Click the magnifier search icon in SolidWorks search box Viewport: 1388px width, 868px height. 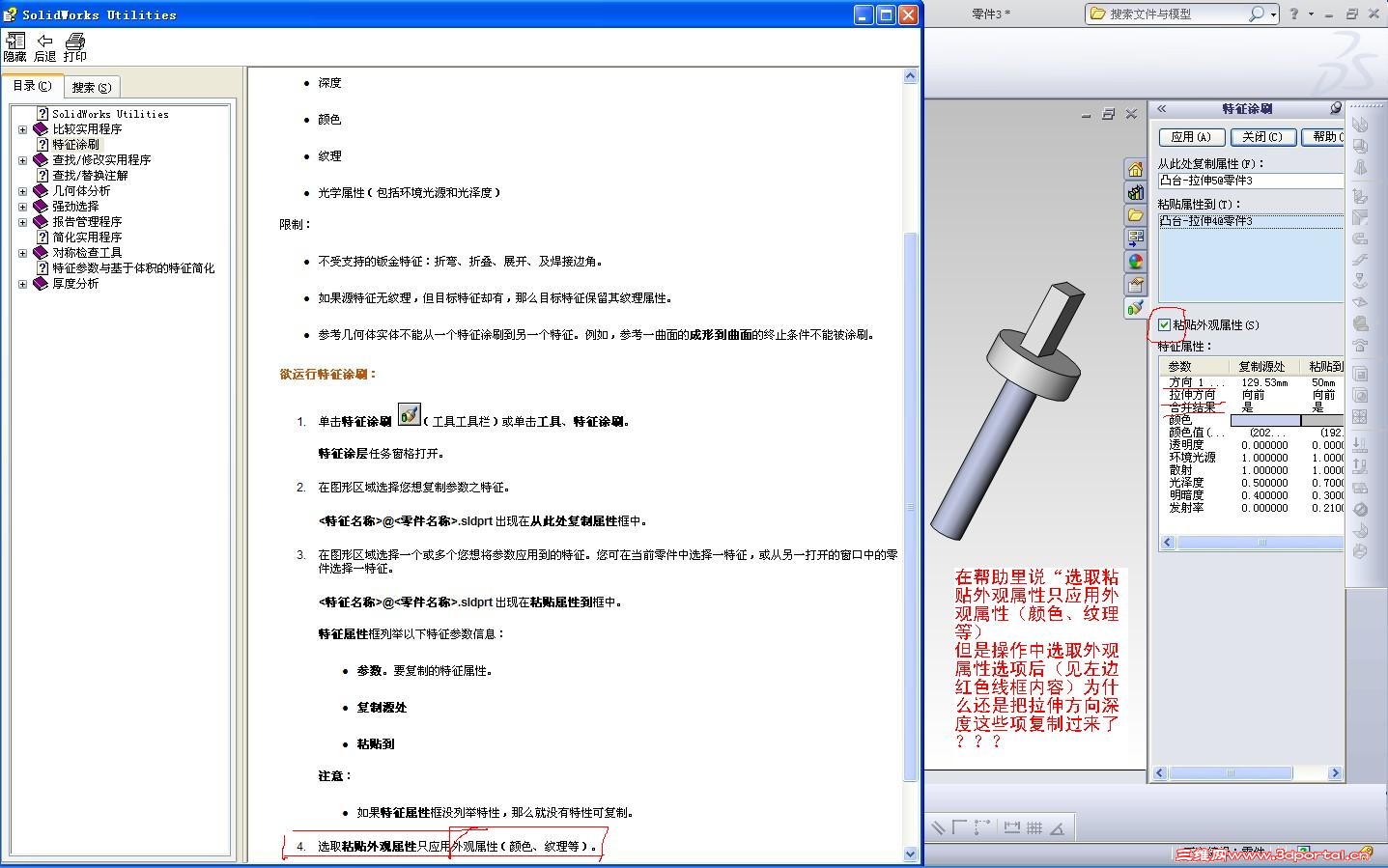point(1256,14)
